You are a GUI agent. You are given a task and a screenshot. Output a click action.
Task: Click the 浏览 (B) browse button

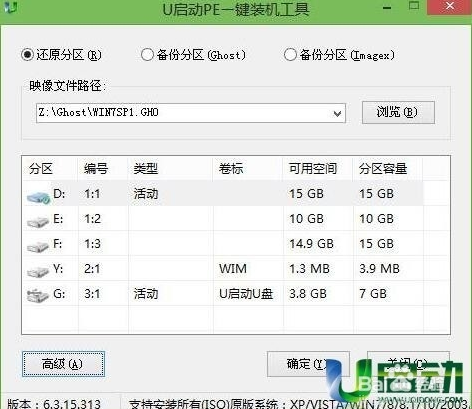[398, 112]
